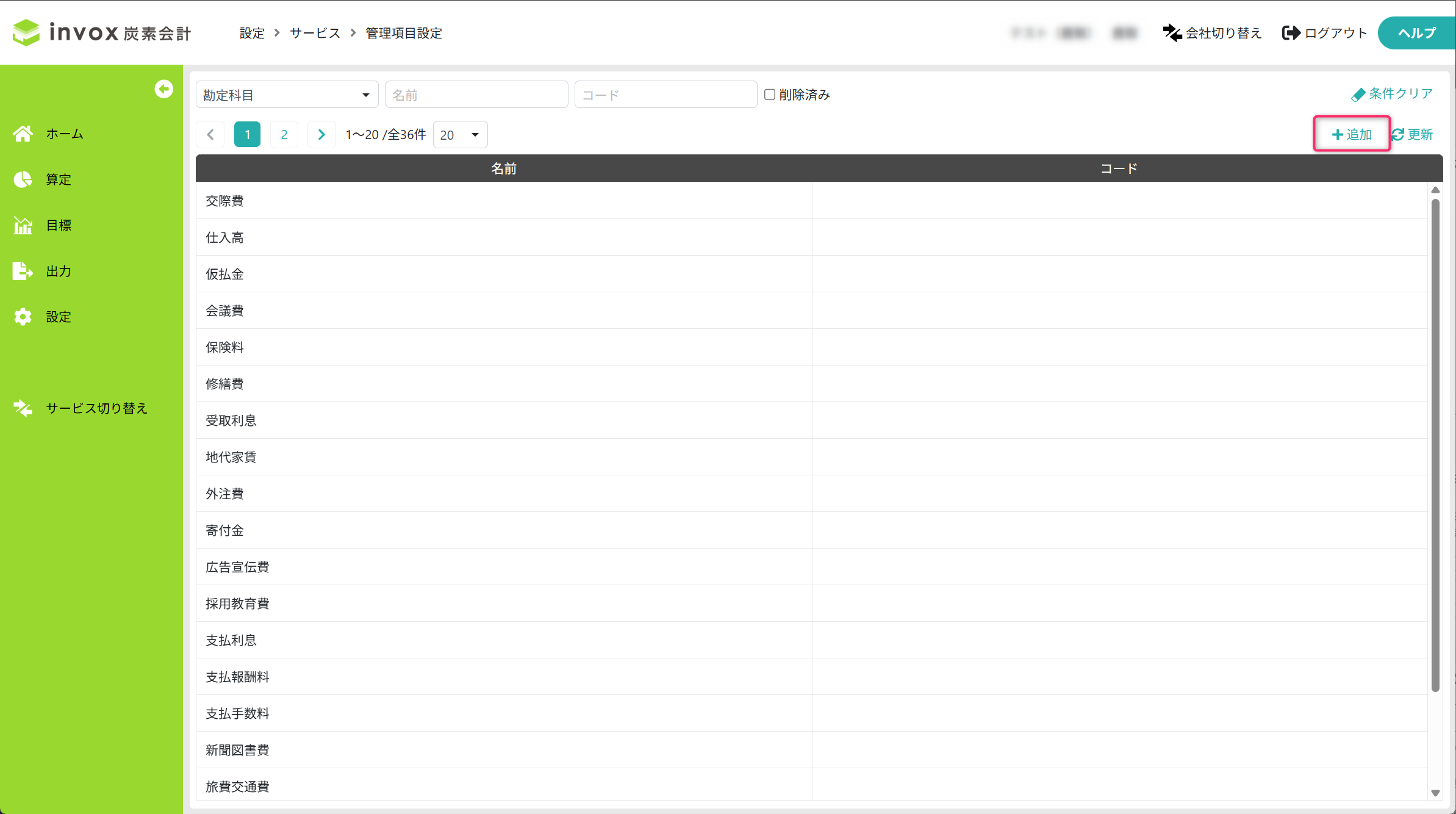Open 設定 via the gear icon
This screenshot has width=1456, height=814.
pos(23,317)
